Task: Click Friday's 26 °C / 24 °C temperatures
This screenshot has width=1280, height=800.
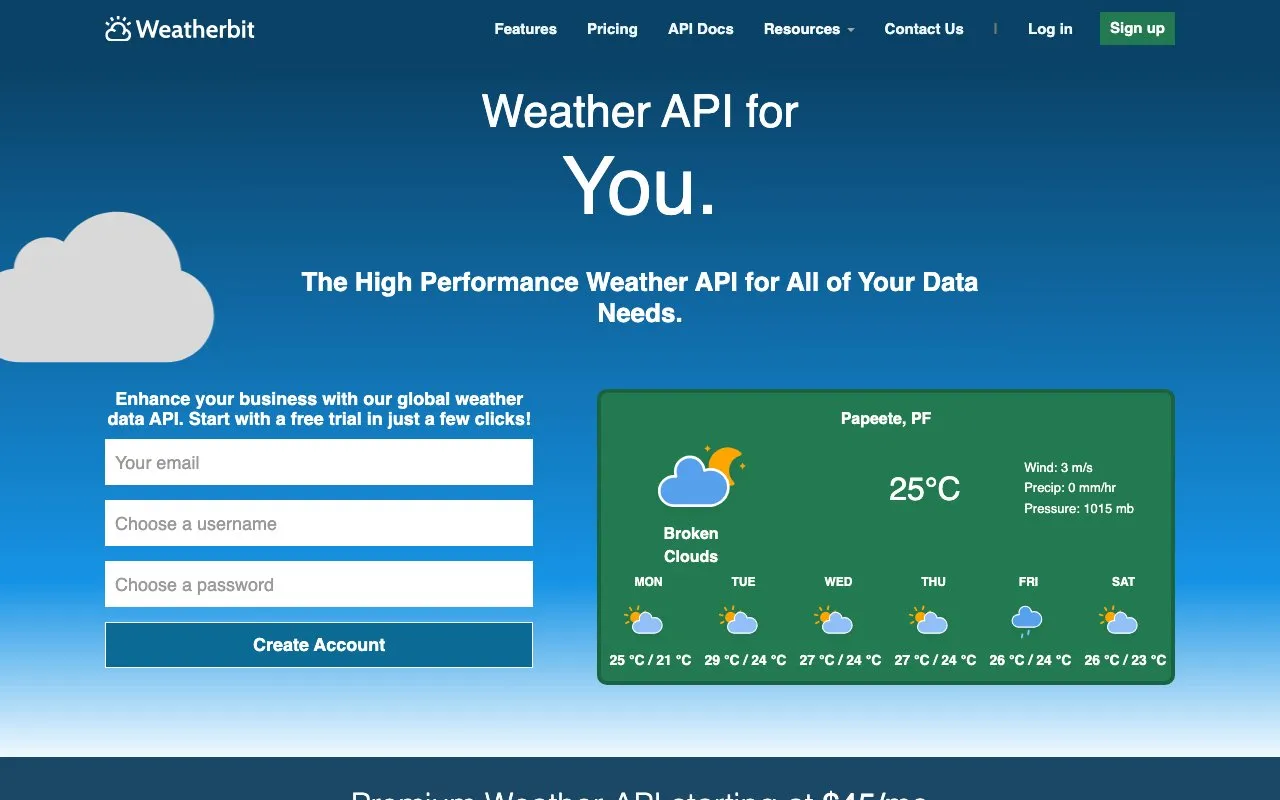Action: coord(1030,660)
